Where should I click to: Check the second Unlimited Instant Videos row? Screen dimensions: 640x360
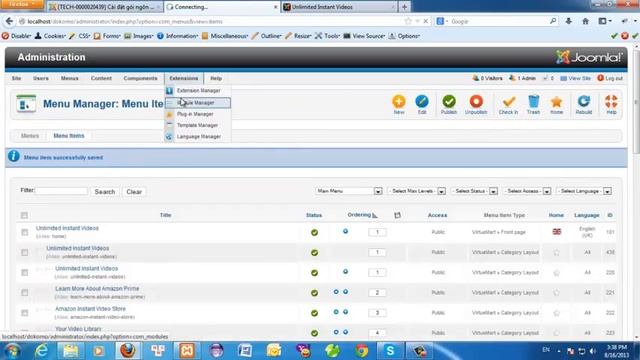click(x=24, y=252)
